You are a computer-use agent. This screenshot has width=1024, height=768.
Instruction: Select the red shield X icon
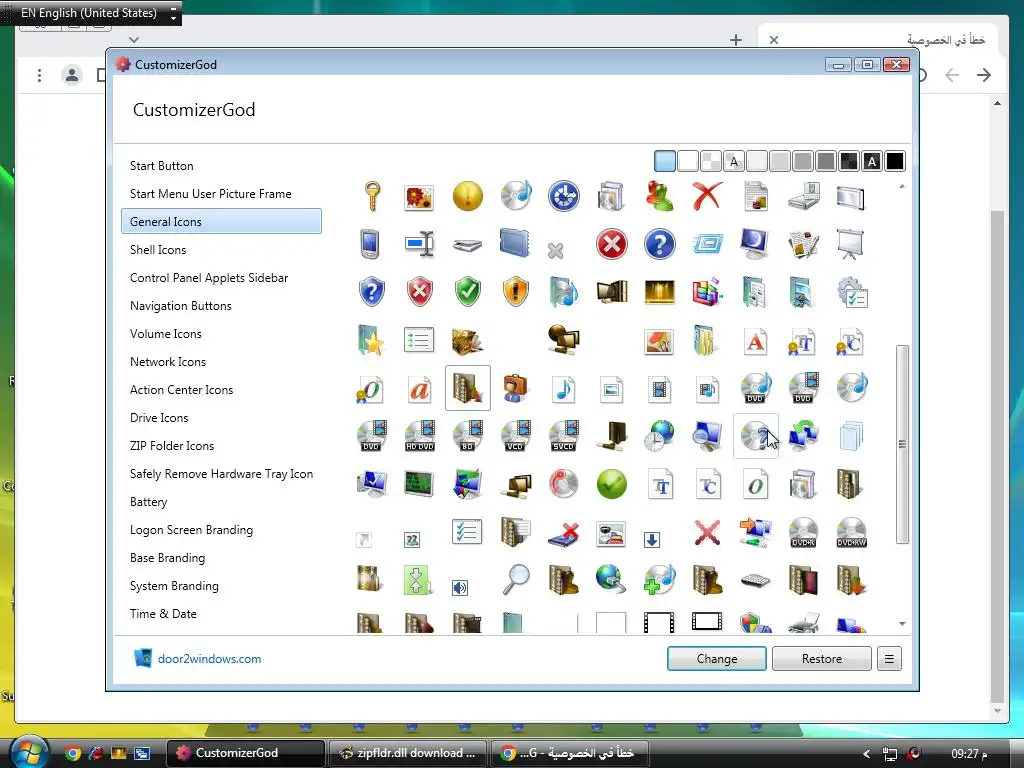[419, 292]
